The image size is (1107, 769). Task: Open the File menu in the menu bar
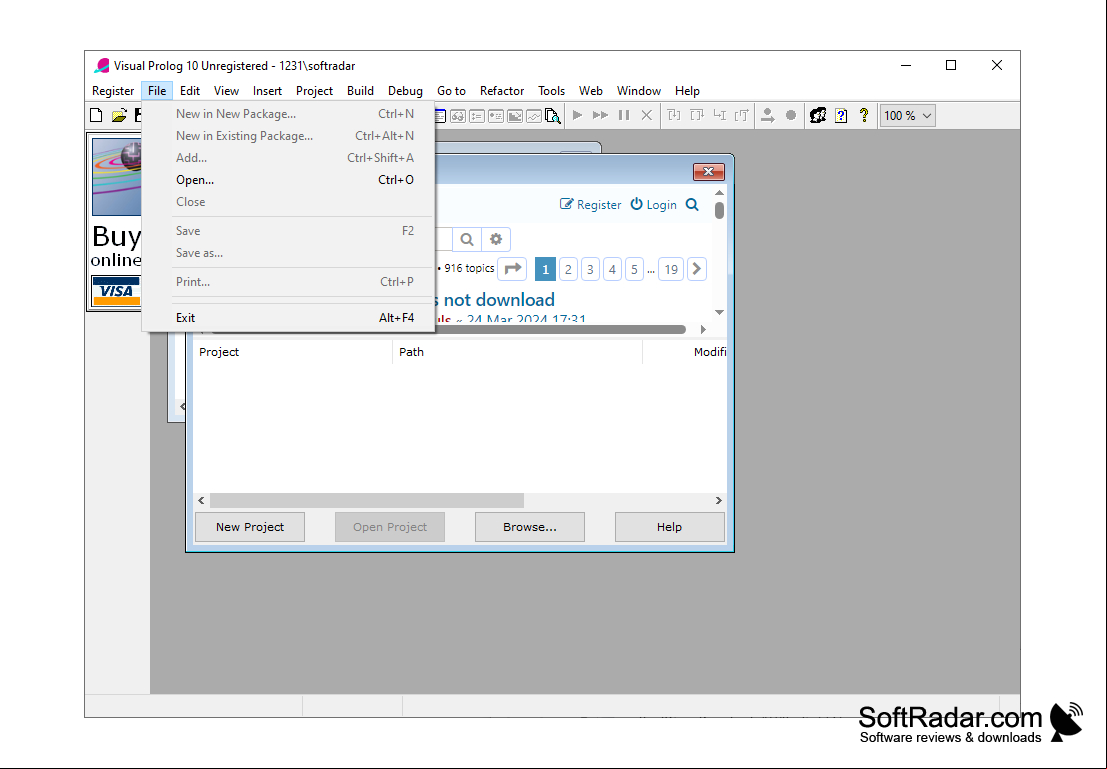pyautogui.click(x=157, y=90)
